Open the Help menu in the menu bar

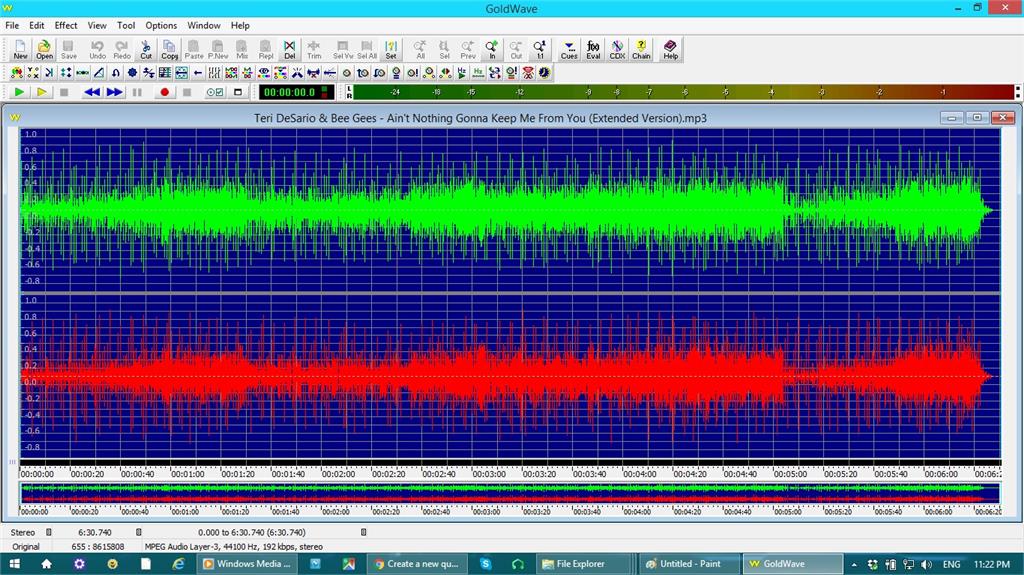click(240, 25)
